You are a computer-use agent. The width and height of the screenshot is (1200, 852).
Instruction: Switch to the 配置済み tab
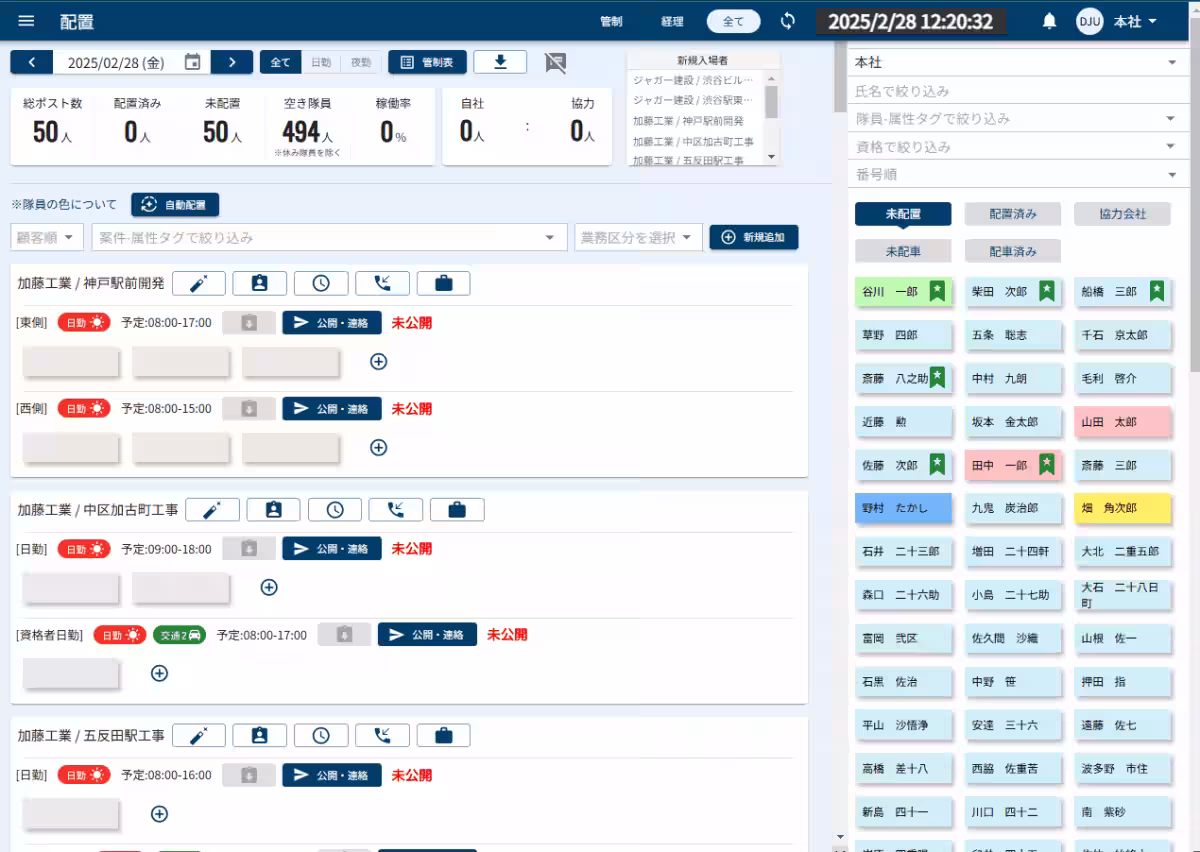click(x=1012, y=214)
